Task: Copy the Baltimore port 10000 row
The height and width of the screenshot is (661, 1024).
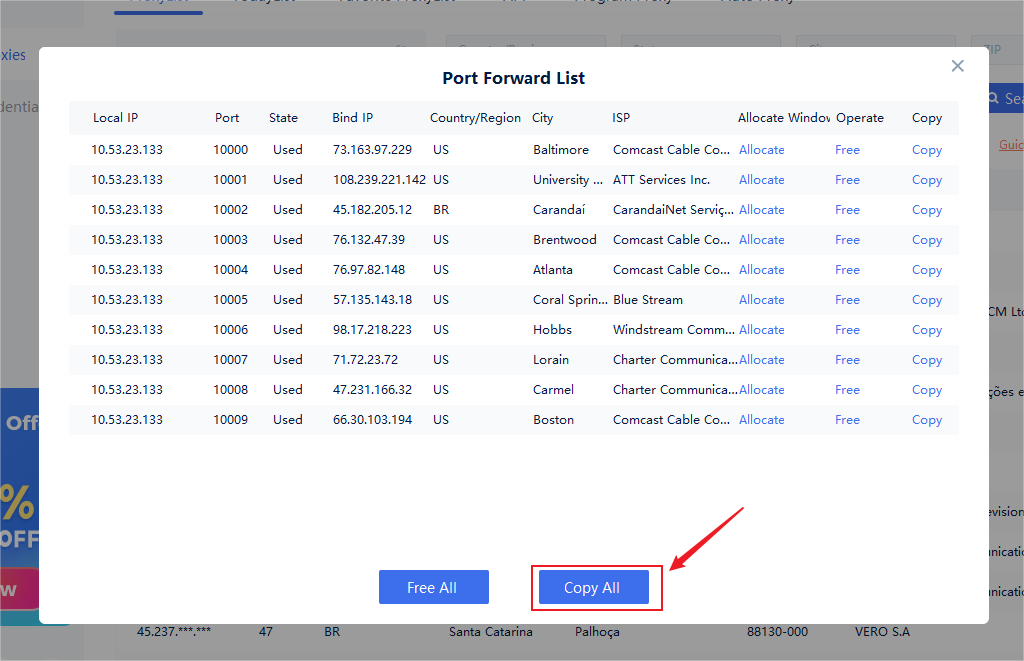Action: tap(926, 150)
